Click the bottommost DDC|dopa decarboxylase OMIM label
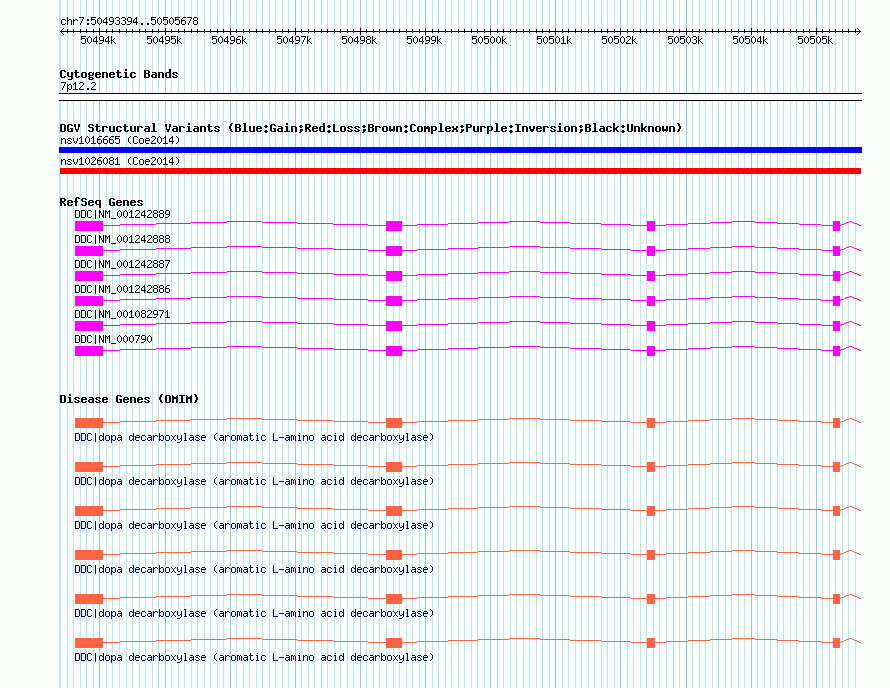 point(254,657)
